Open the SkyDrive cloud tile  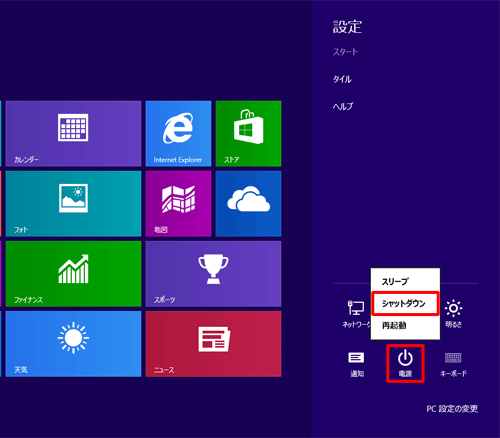(x=248, y=204)
